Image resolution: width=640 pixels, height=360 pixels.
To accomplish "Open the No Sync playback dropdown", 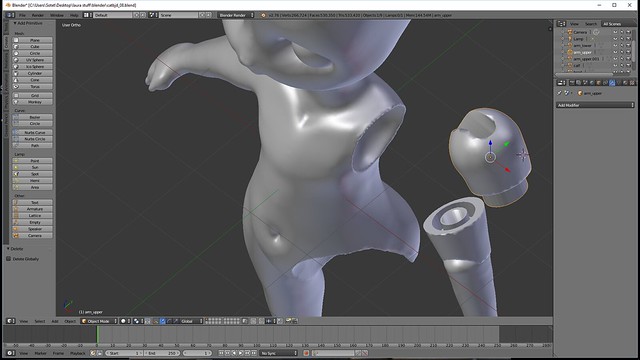I will [x=279, y=353].
